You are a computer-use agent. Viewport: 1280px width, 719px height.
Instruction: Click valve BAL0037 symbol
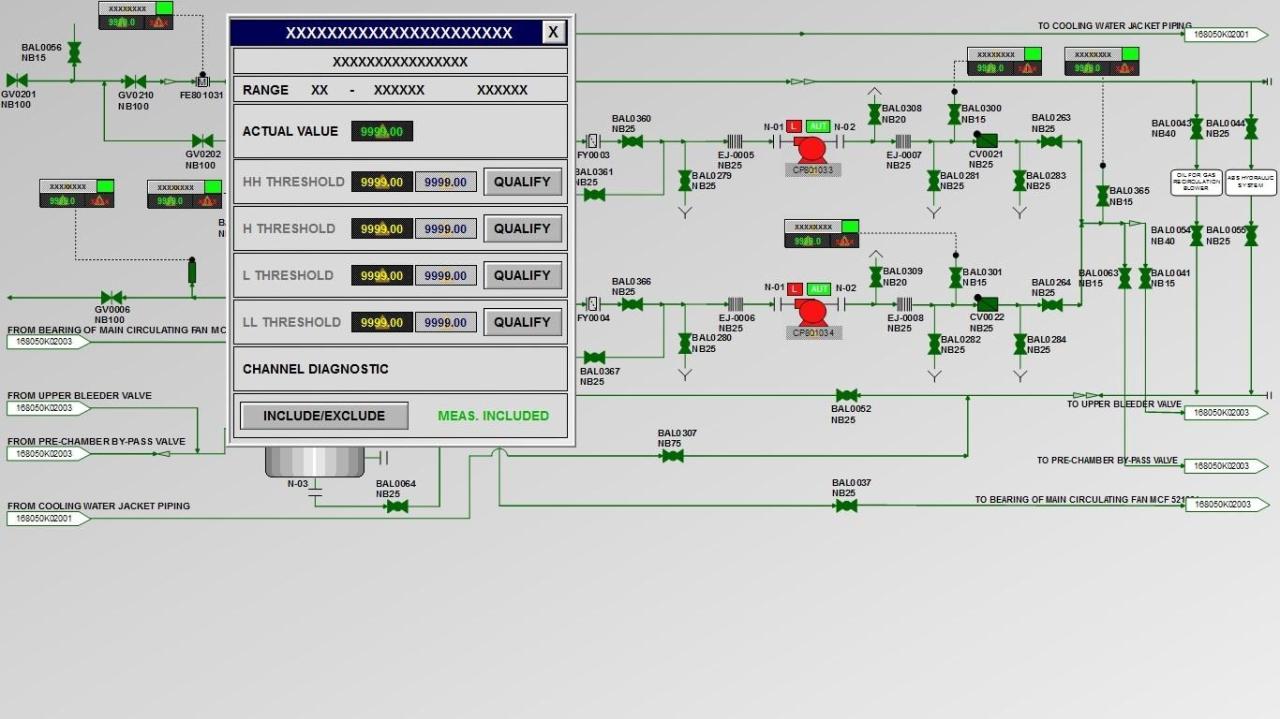(x=846, y=506)
